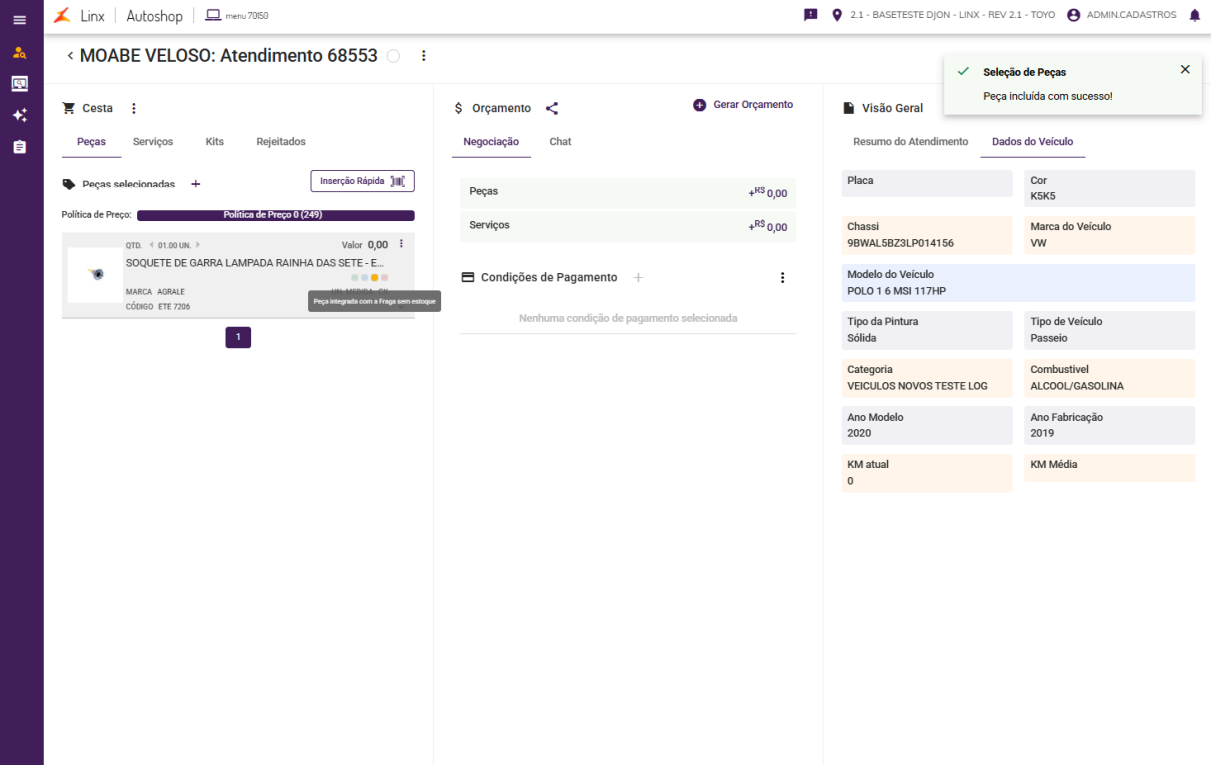
Task: Click the Inserção Rápida button
Action: coord(362,181)
